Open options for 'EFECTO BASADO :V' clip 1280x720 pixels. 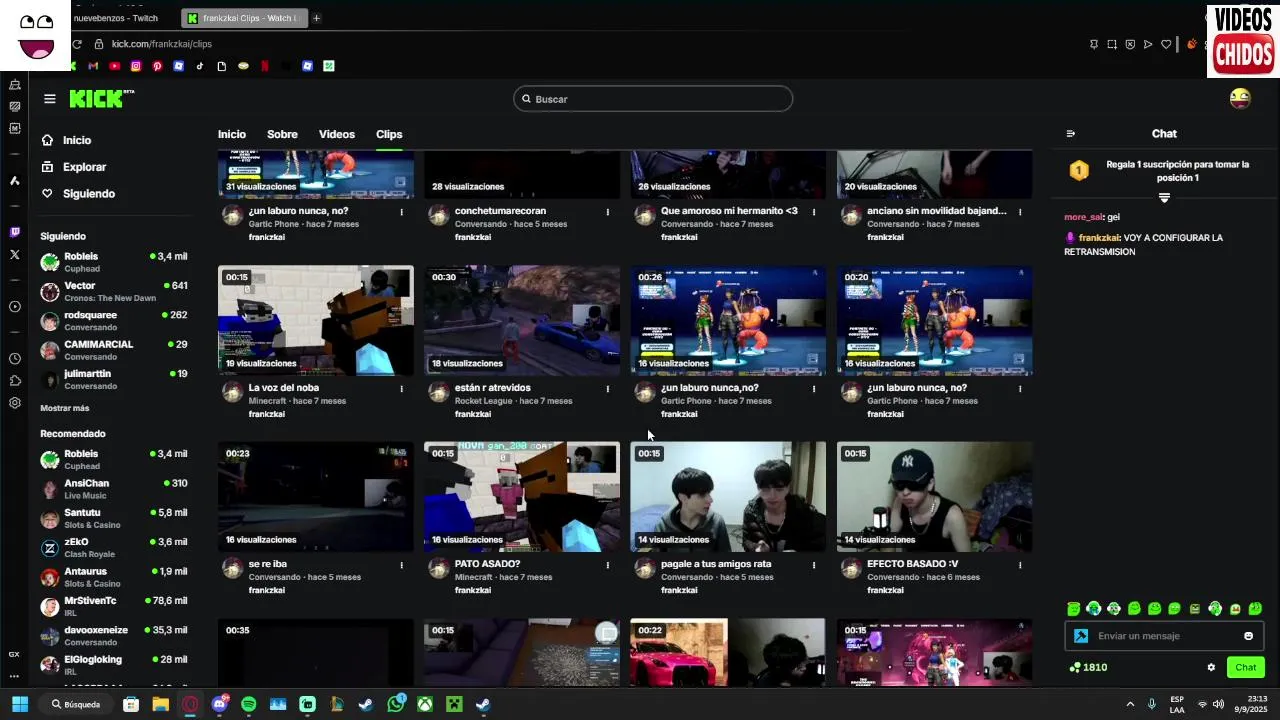[1020, 565]
